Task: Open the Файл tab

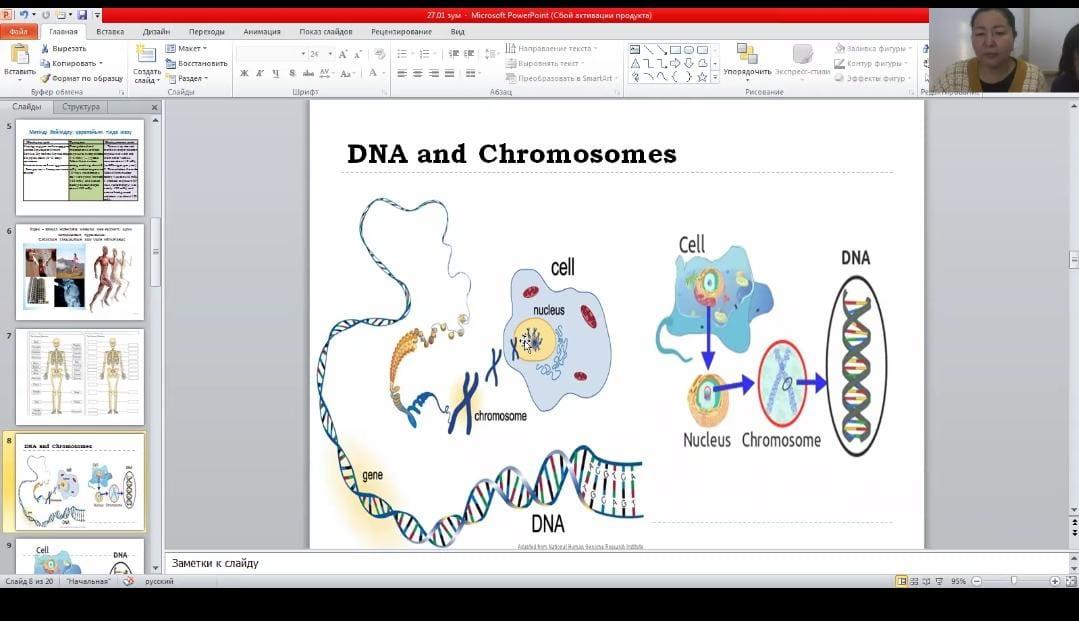Action: tap(19, 32)
